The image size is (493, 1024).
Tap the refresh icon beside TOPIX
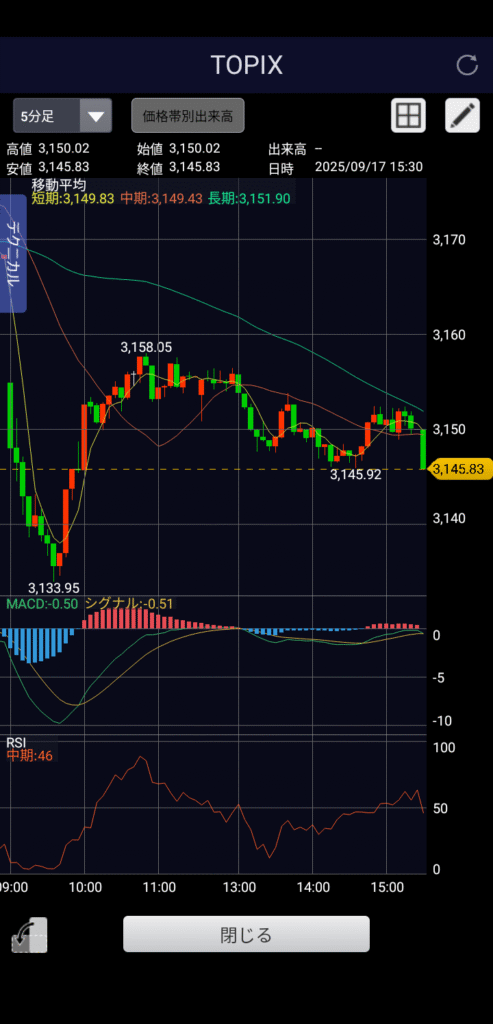(467, 65)
